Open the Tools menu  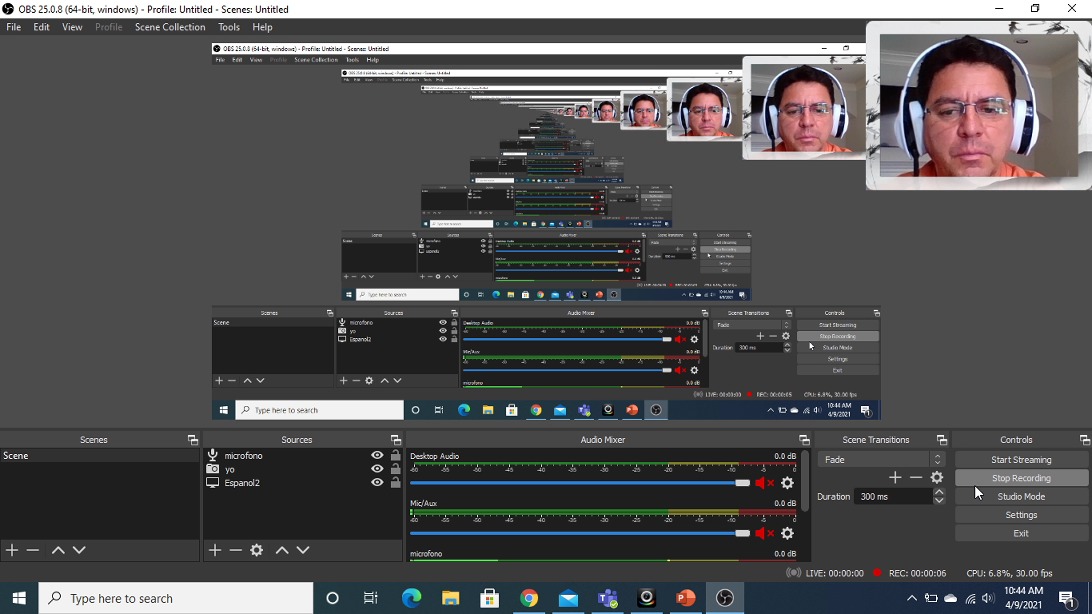coord(228,27)
